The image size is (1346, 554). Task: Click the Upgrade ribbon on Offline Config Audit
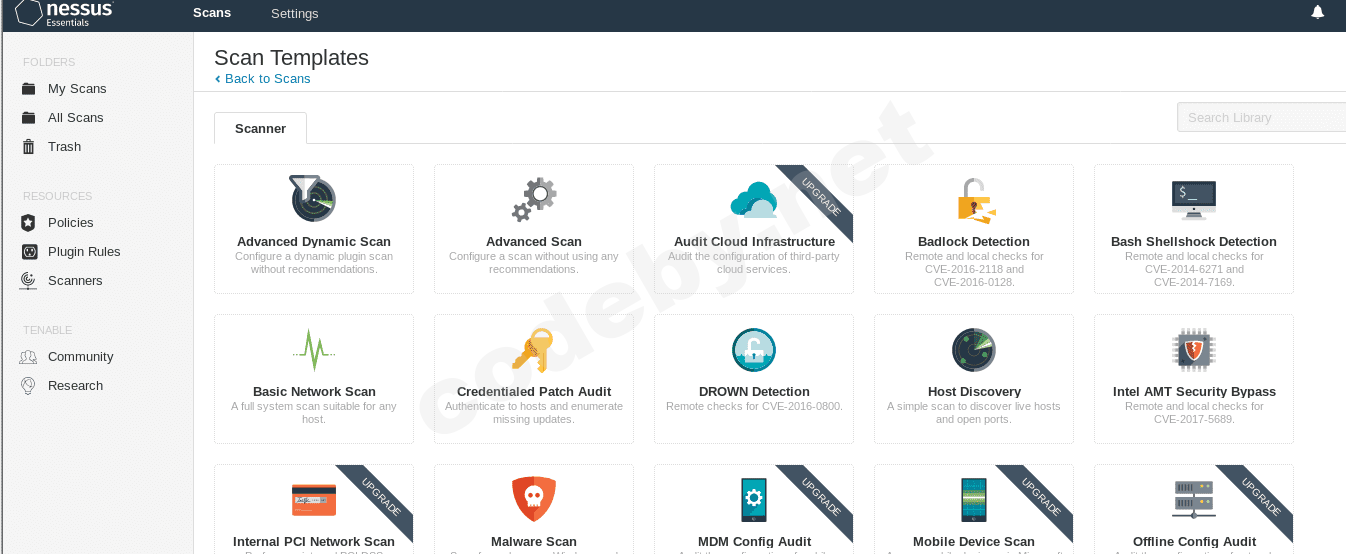pos(1262,496)
